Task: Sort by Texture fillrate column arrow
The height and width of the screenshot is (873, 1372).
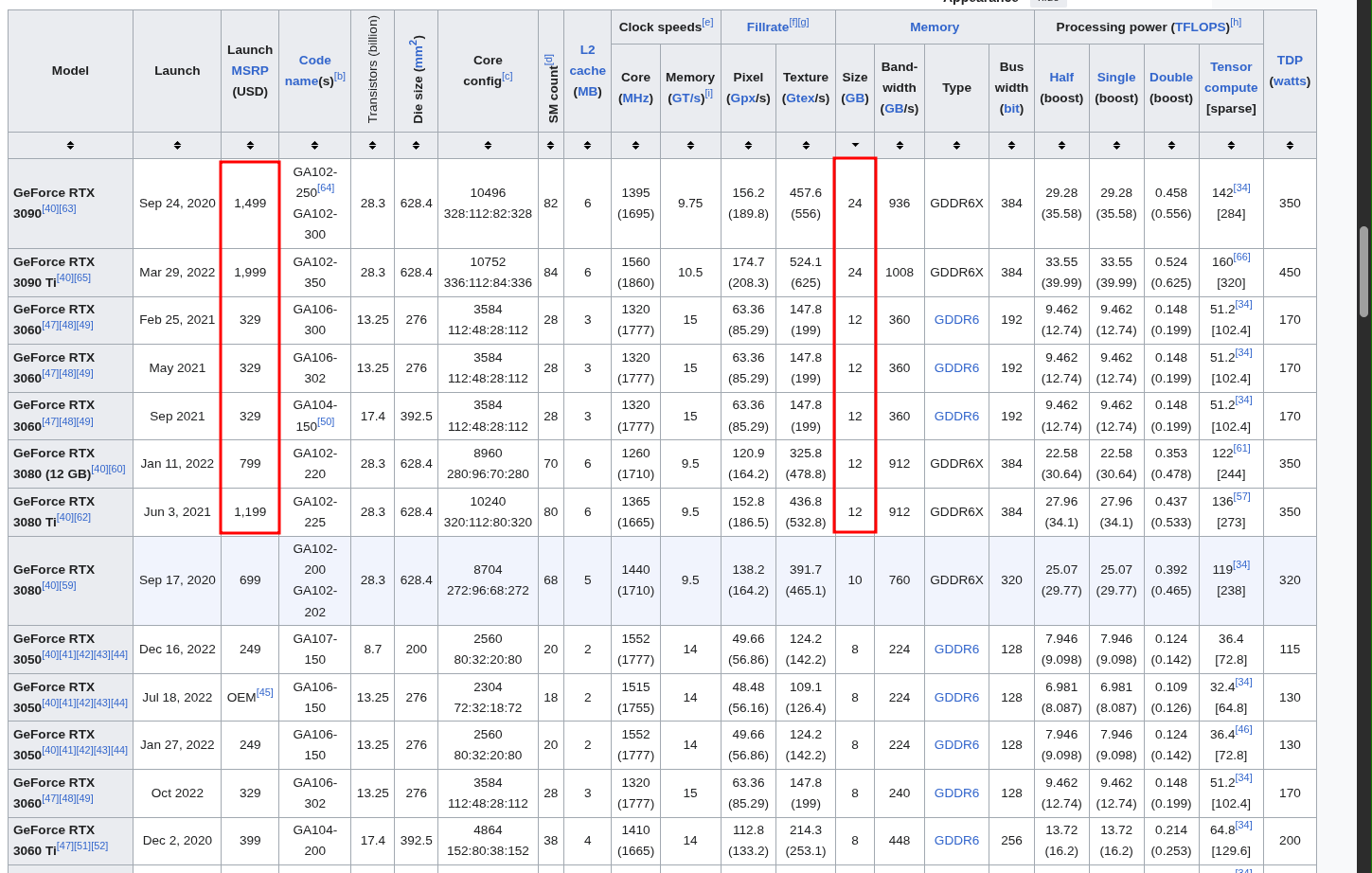Action: pos(806,145)
